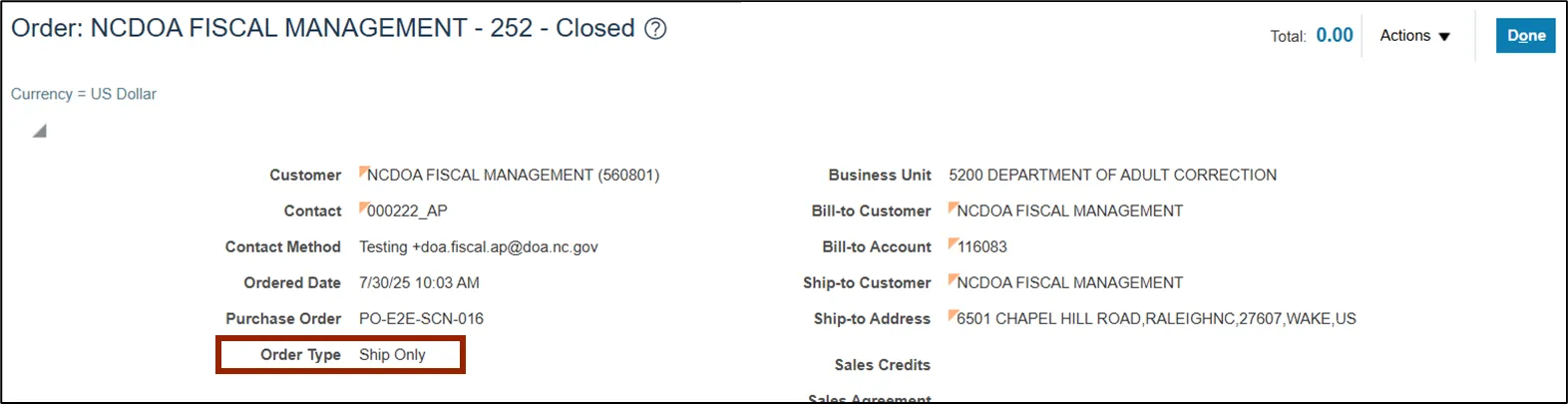Click the Ship Only order type value
Screen dimensions: 1568x404
(392, 355)
